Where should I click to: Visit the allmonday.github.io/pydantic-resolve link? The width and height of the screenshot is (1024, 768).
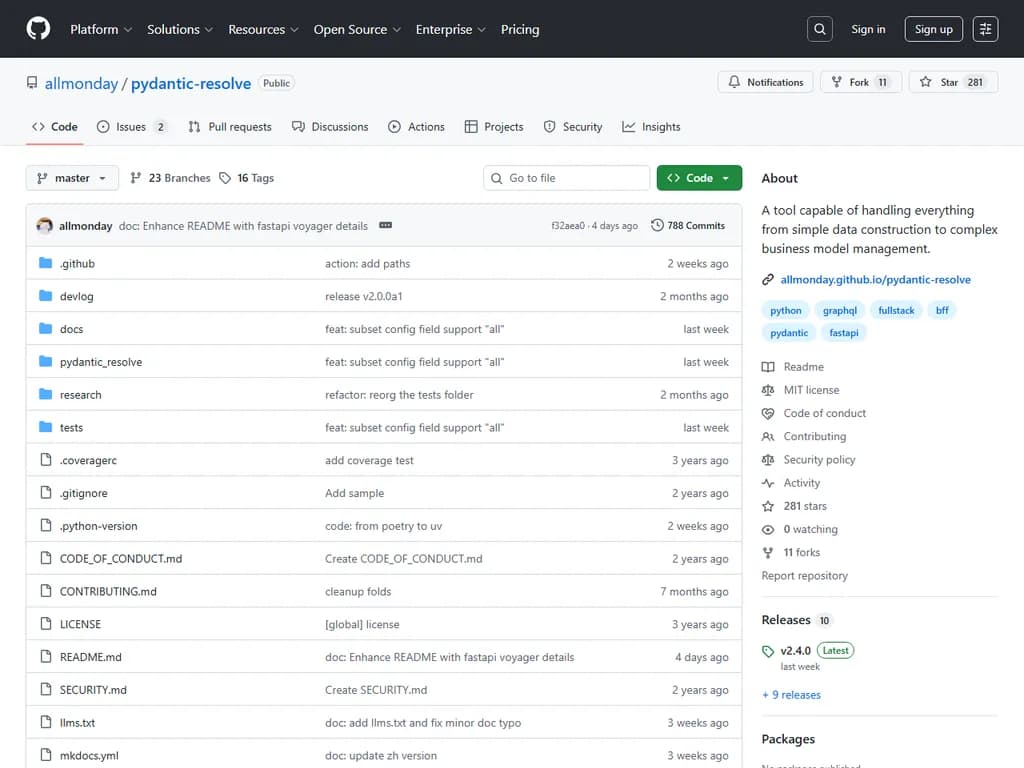876,279
